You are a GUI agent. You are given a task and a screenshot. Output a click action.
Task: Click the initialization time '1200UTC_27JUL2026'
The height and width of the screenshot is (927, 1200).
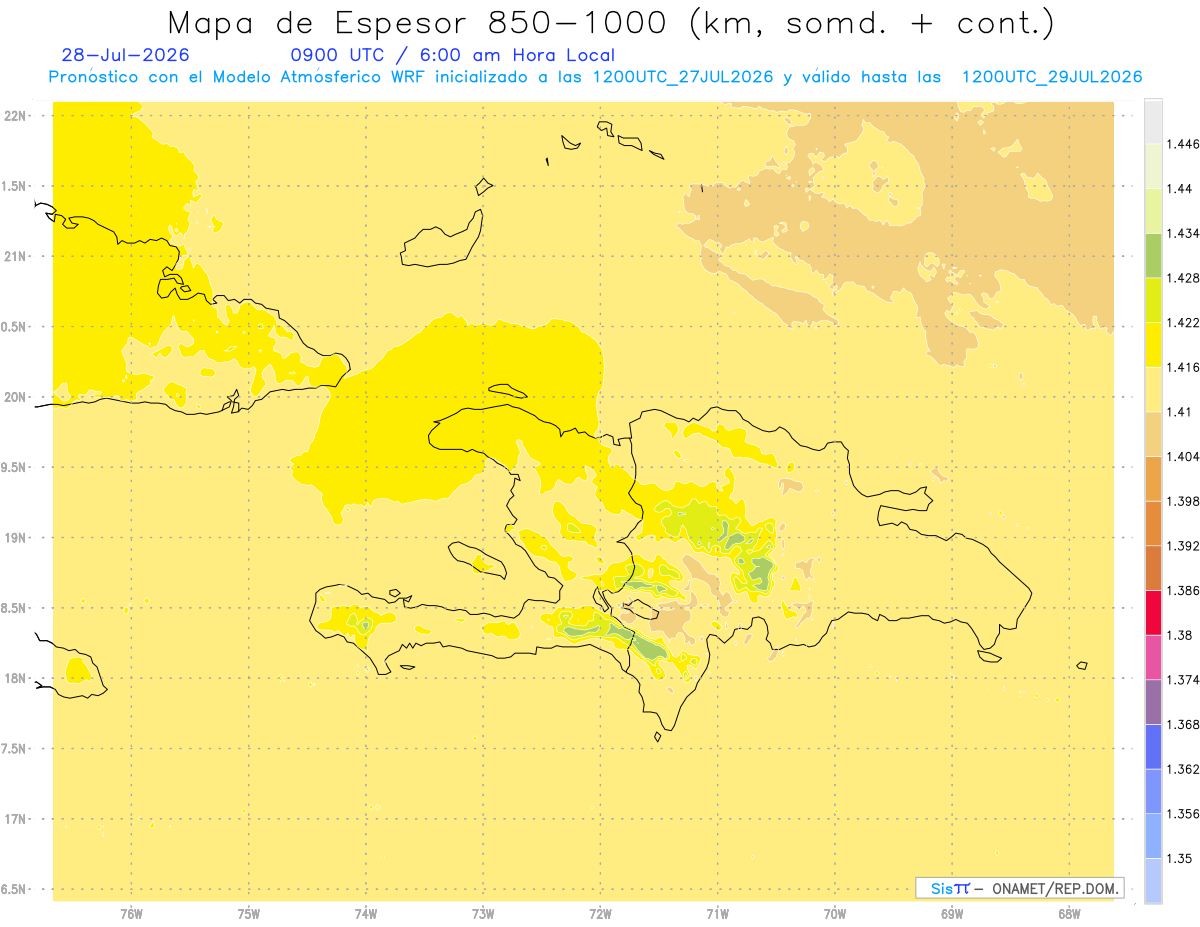(682, 77)
